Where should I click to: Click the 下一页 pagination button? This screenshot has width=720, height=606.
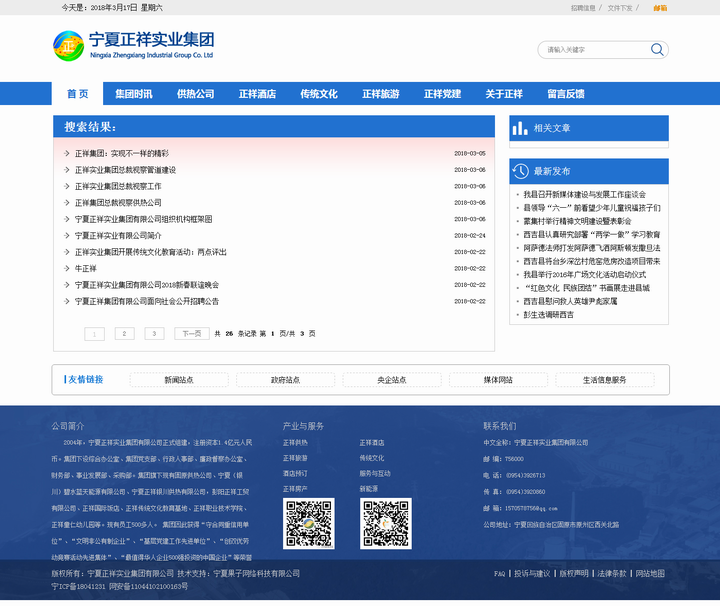pyautogui.click(x=192, y=334)
